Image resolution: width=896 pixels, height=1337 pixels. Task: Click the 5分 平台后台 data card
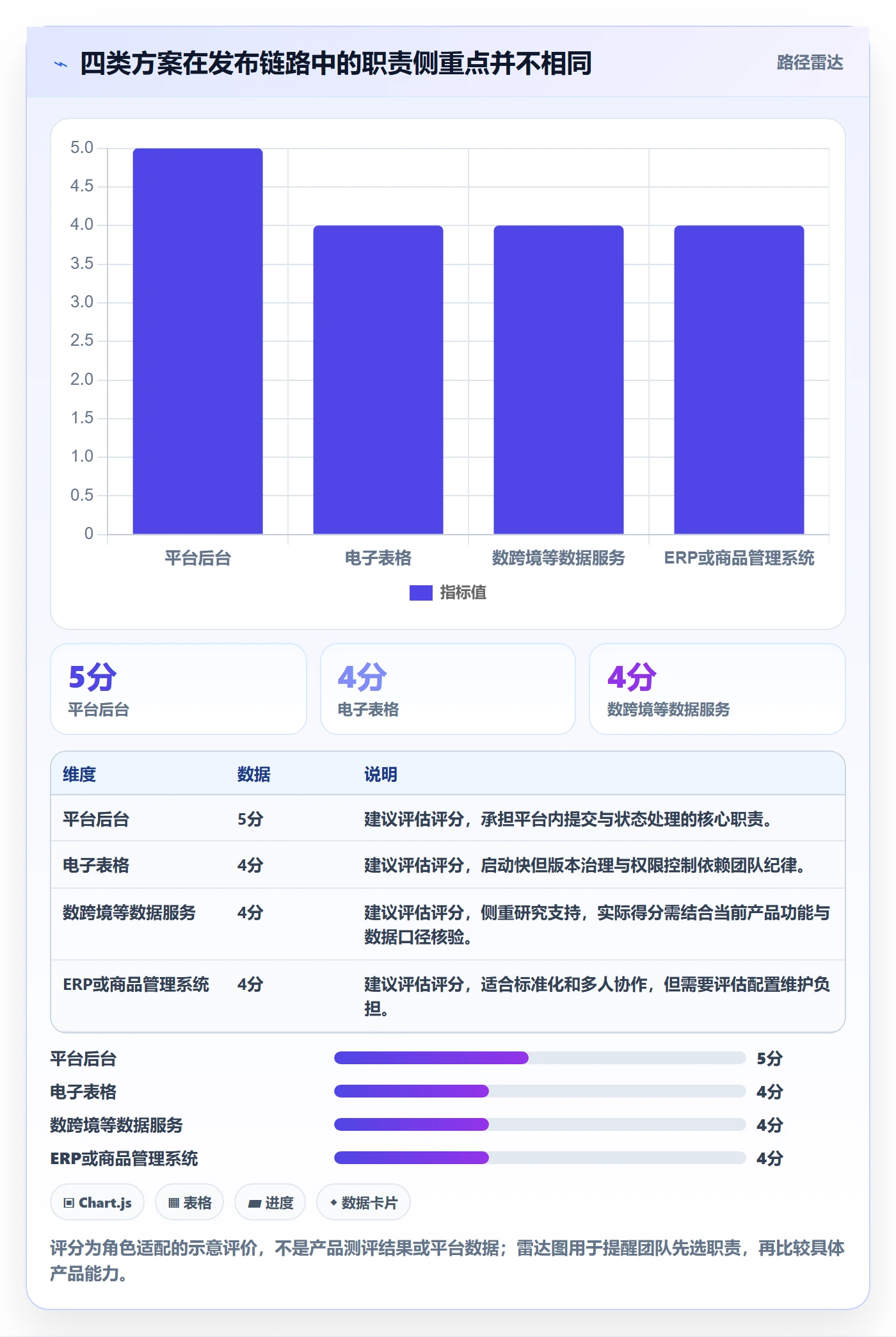coord(179,689)
